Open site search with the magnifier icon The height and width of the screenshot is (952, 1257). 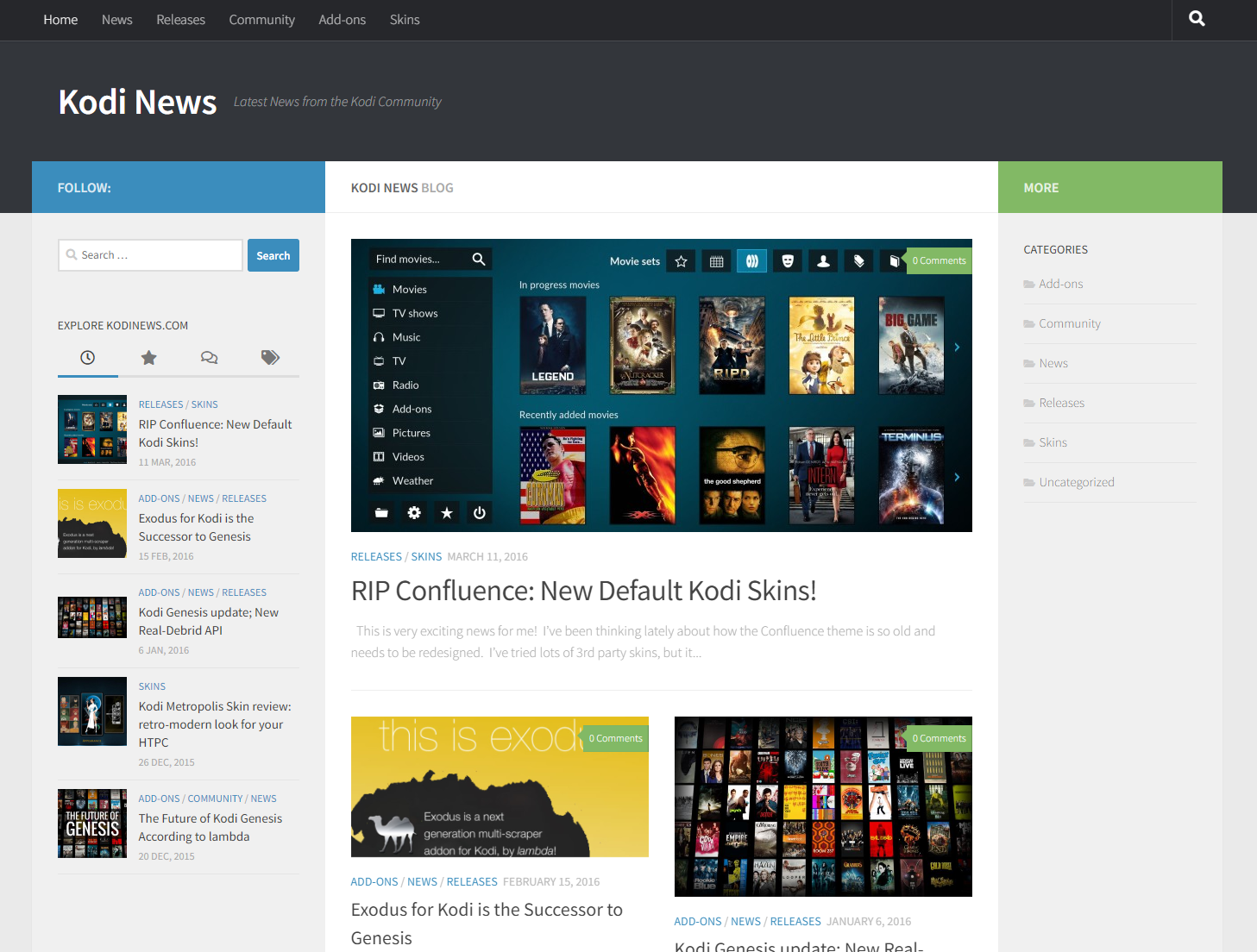[x=1196, y=19]
